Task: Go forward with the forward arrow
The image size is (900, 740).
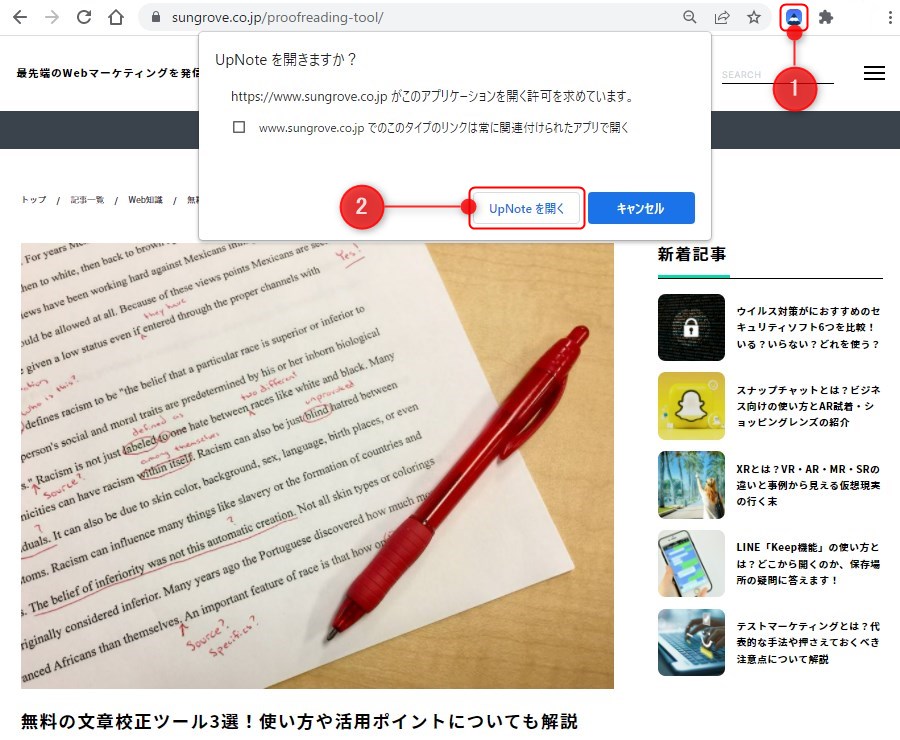Action: (52, 17)
